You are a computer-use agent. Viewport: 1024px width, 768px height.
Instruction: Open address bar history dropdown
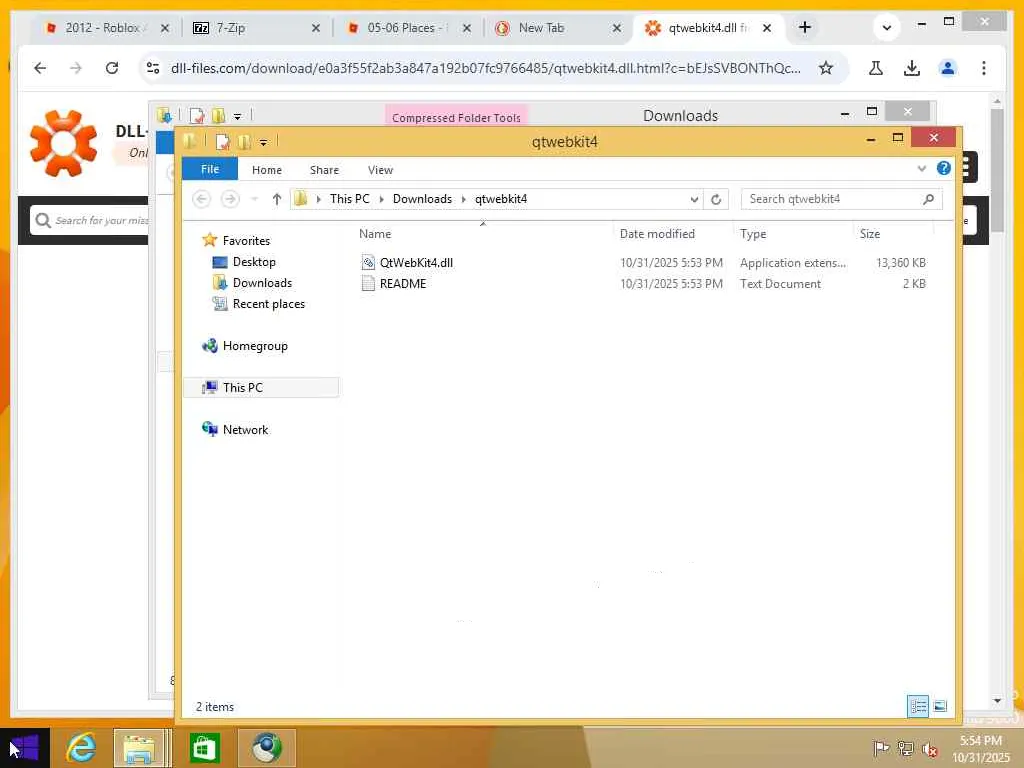[694, 199]
